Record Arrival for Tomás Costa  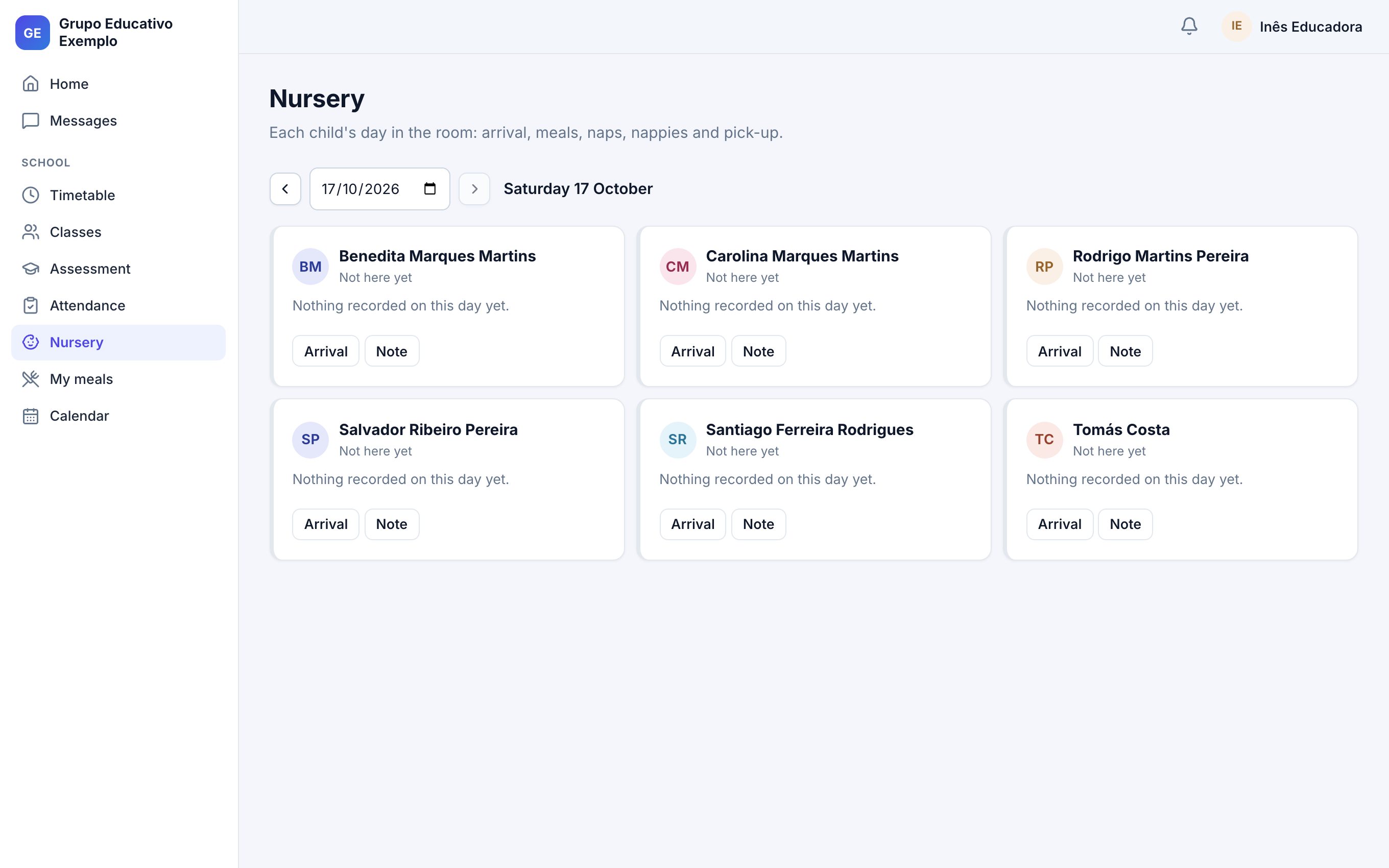point(1060,524)
